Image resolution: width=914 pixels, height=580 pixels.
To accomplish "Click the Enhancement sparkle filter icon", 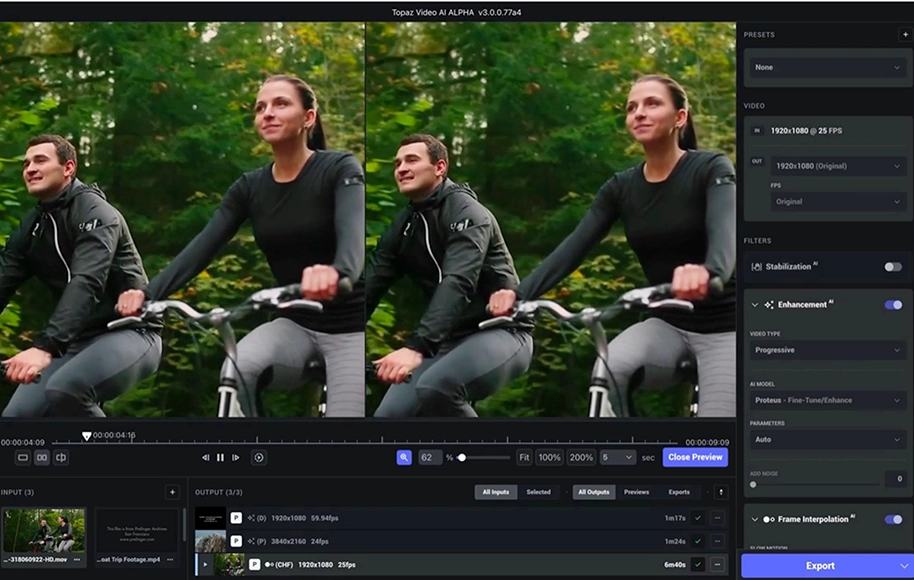I will [770, 305].
